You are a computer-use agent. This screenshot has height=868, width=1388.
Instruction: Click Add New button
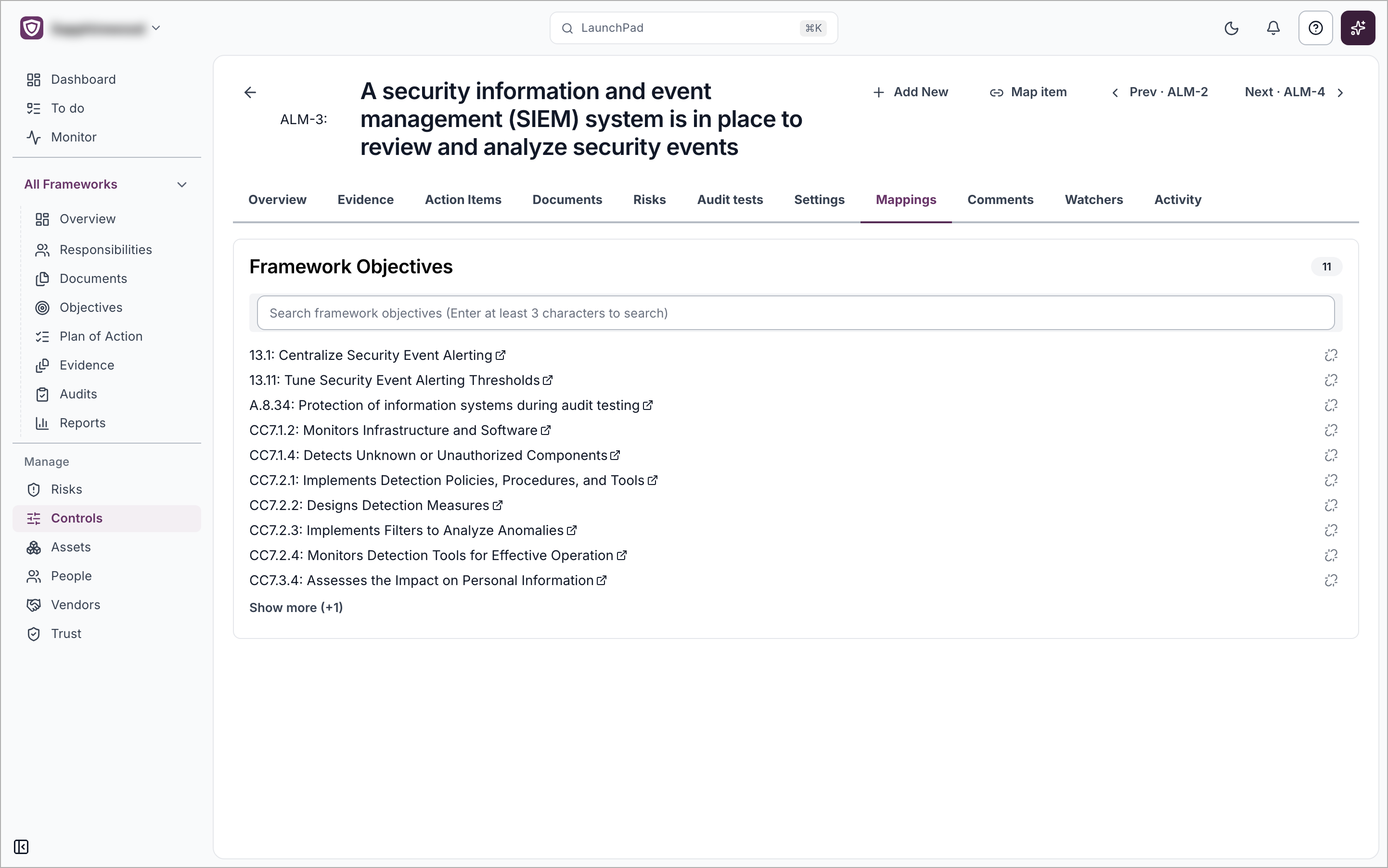(x=910, y=92)
